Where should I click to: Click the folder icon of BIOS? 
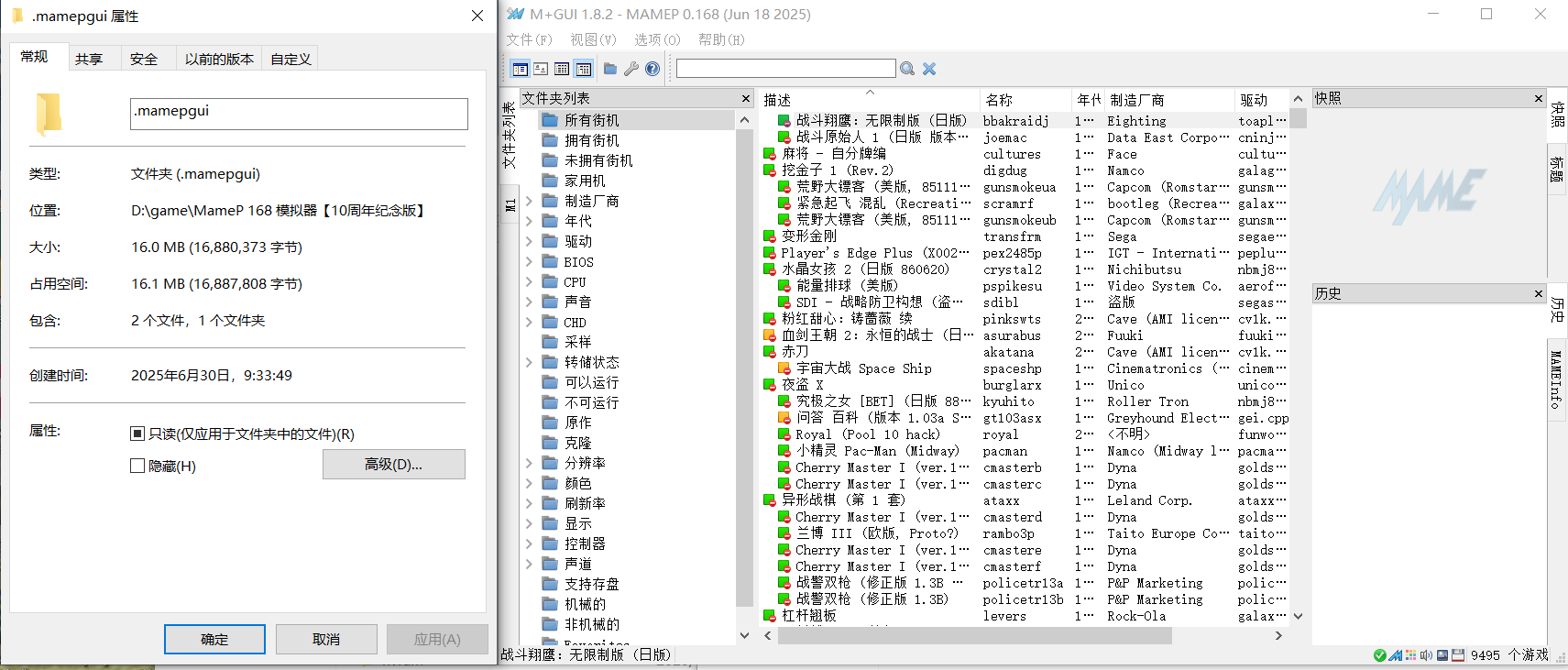550,261
